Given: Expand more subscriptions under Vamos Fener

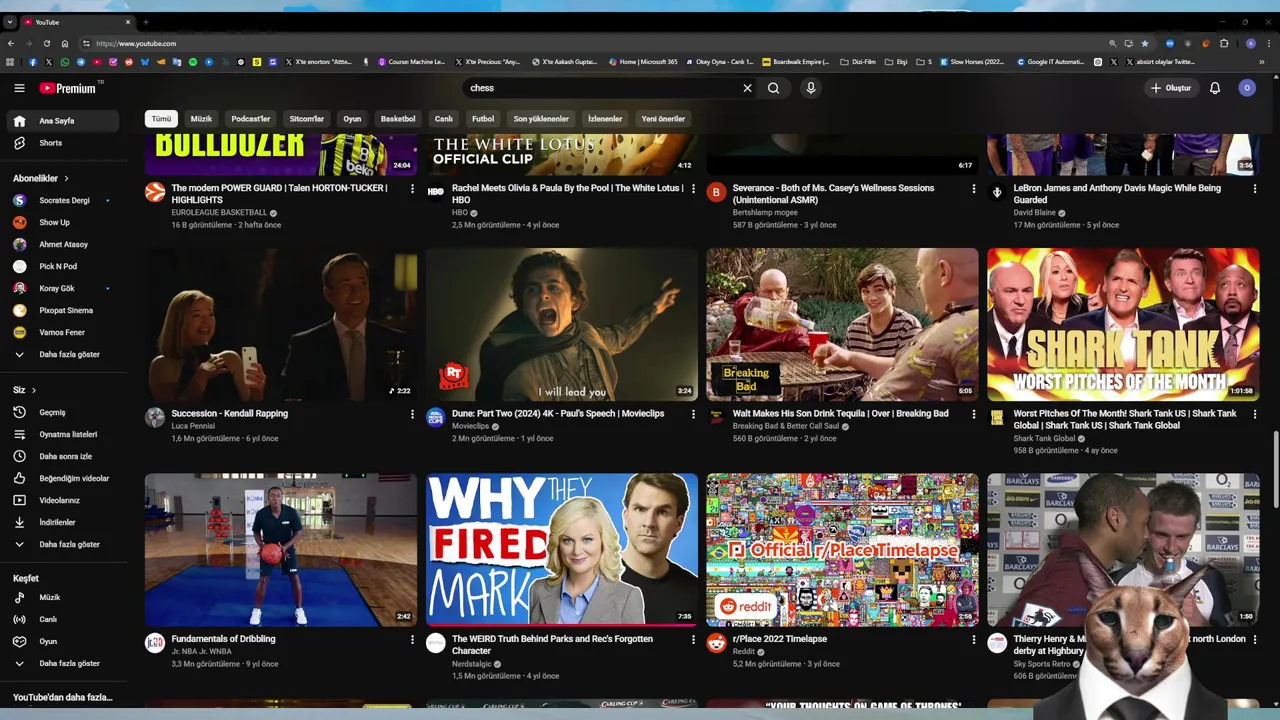Looking at the screenshot, I should click(x=64, y=354).
